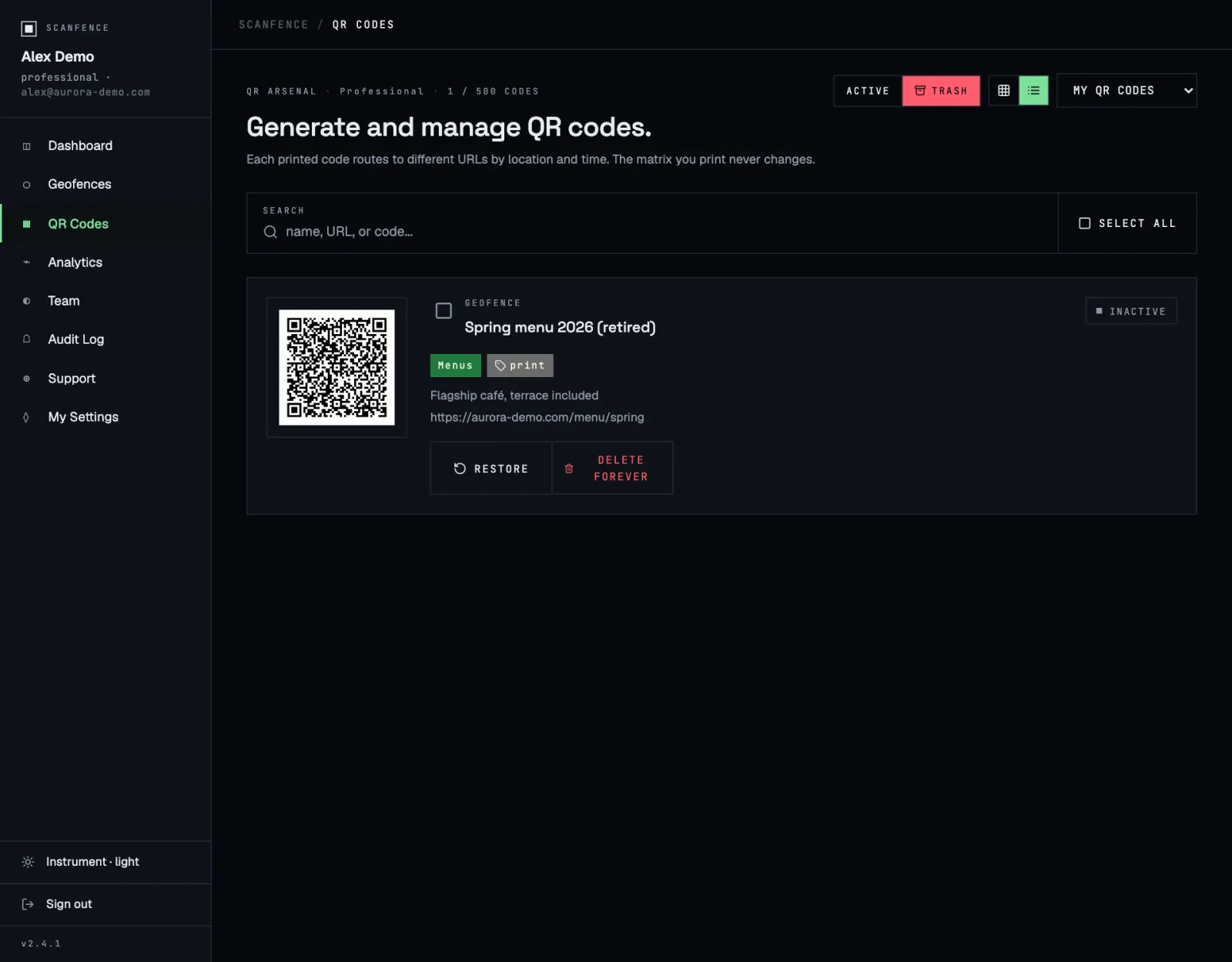Open My Settings
Viewport: 1232px width, 962px height.
pyautogui.click(x=105, y=417)
